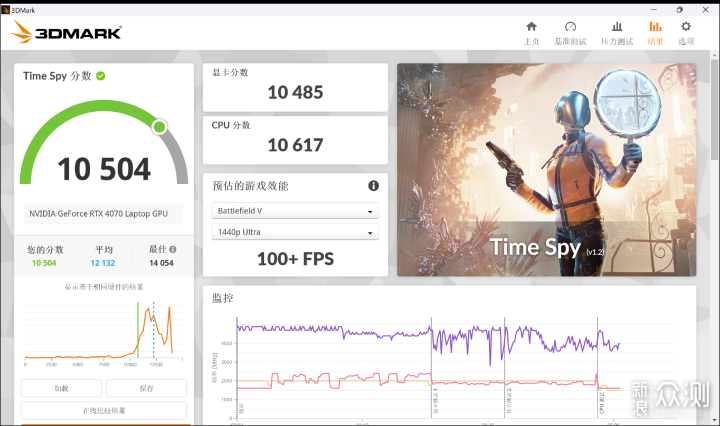Expand the Battlefield V game dropdown
This screenshot has width=720, height=426.
[295, 211]
